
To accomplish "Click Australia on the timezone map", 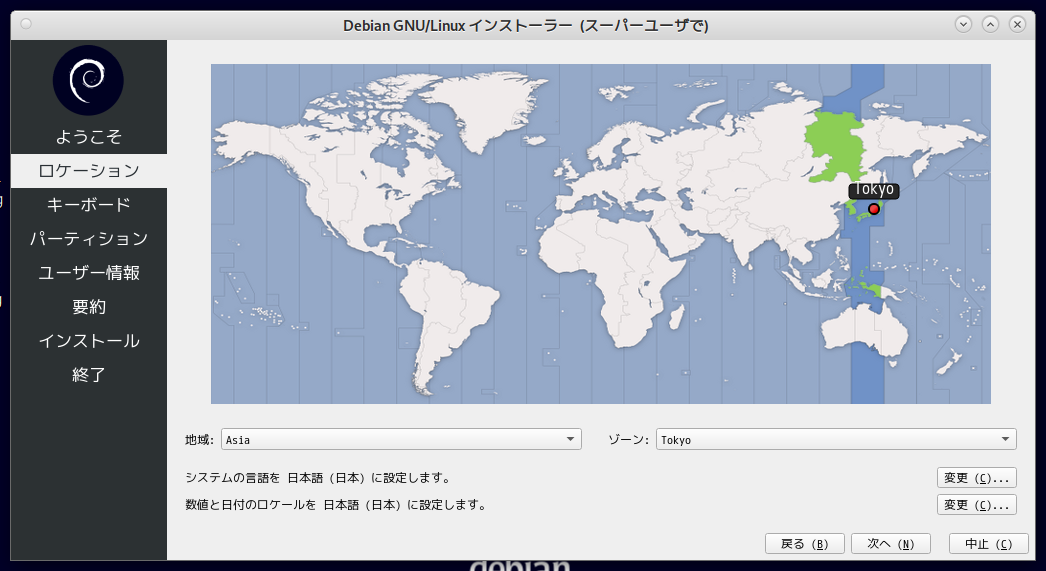I will [x=865, y=330].
